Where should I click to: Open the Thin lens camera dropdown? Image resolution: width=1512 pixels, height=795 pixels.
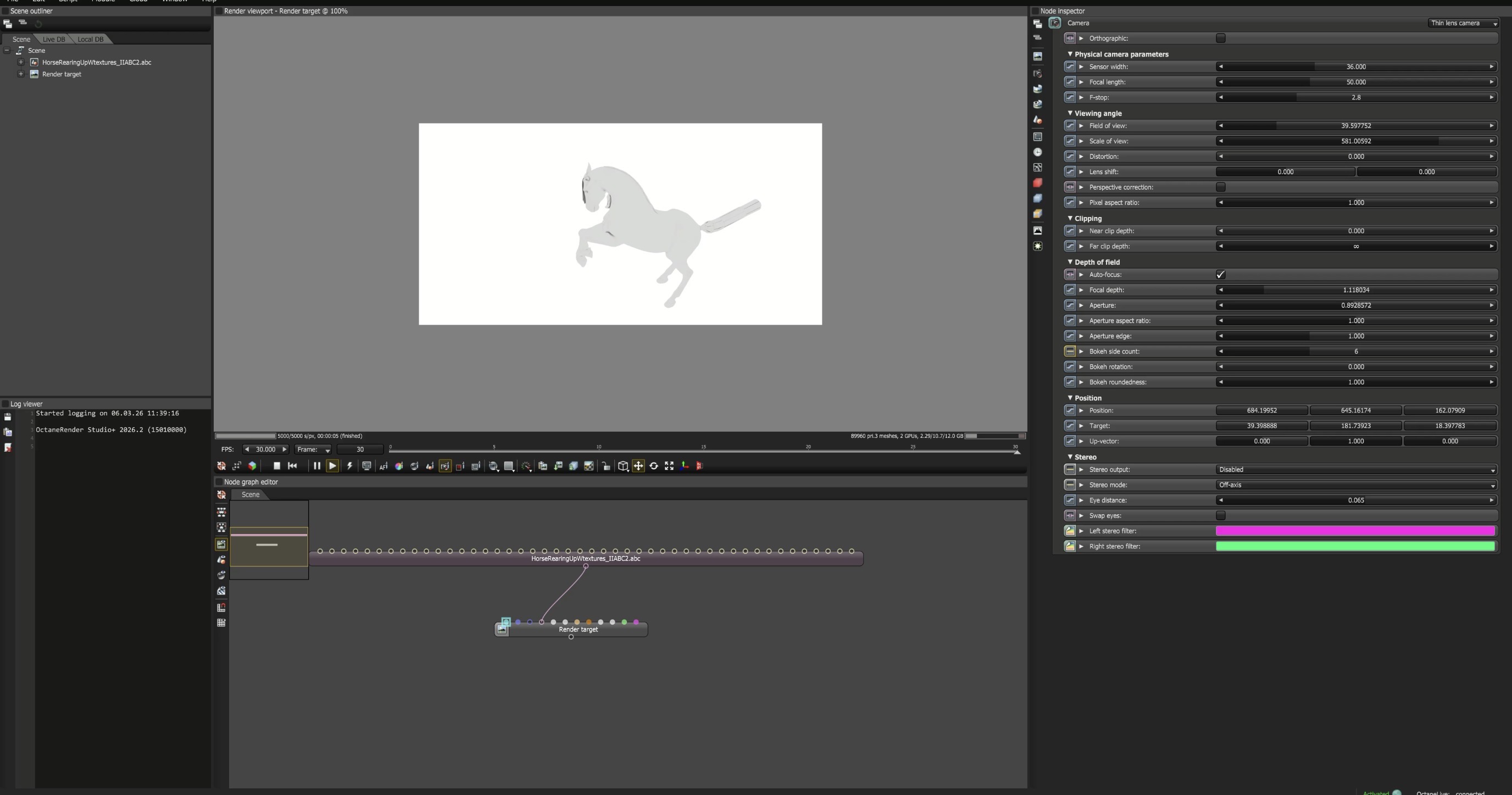pyautogui.click(x=1463, y=23)
